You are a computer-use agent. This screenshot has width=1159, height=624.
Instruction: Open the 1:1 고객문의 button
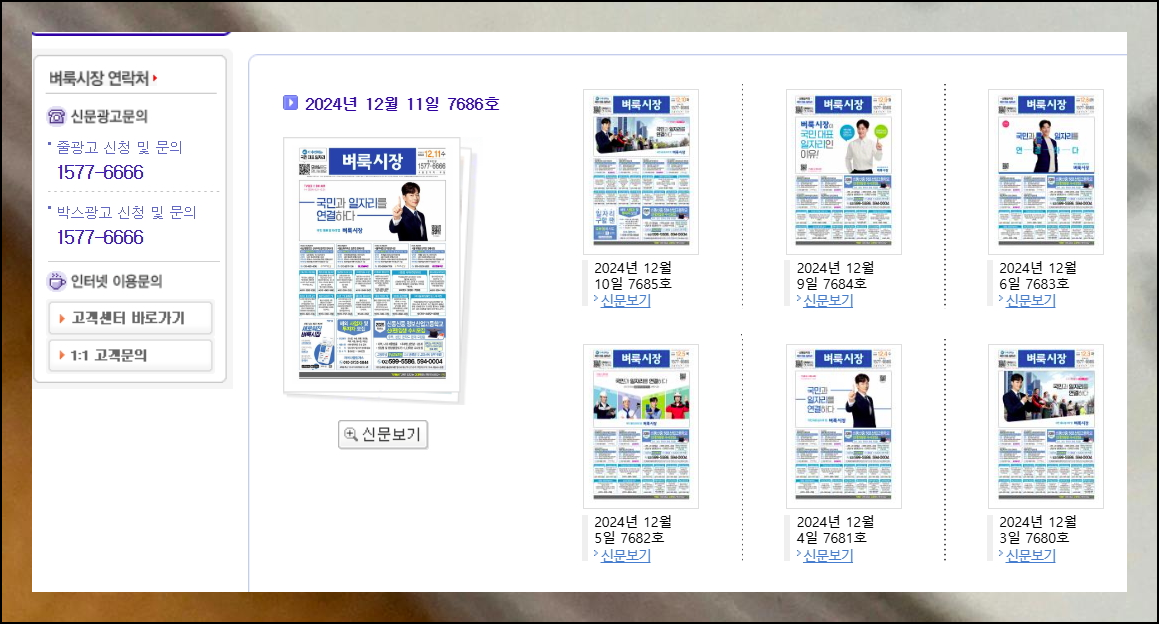coord(131,356)
